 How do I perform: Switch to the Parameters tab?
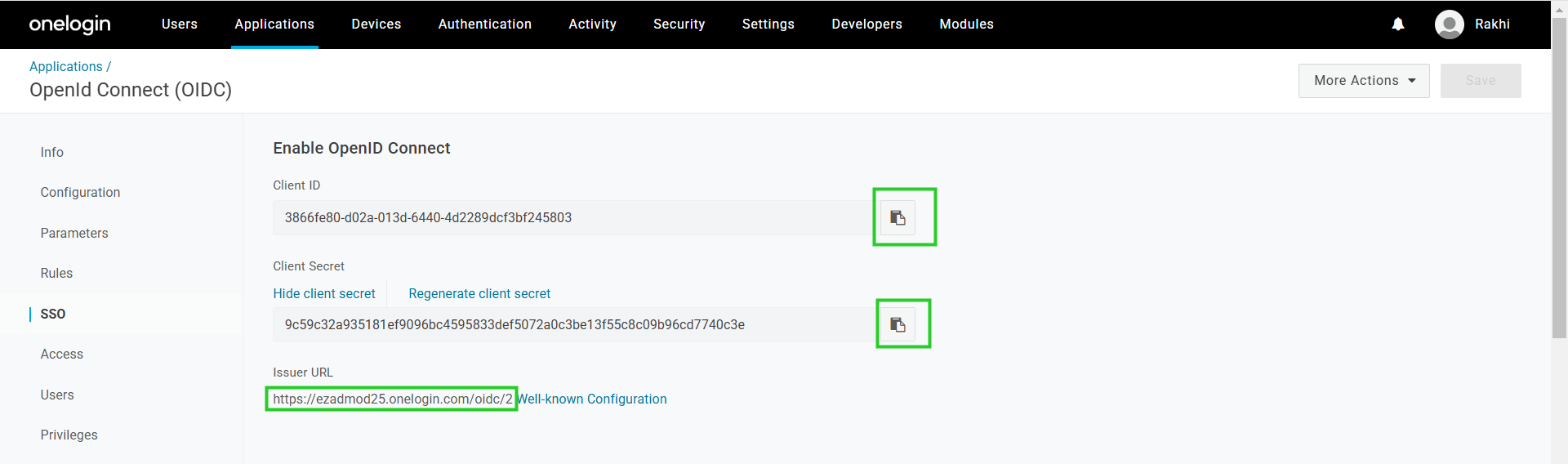[x=74, y=234]
